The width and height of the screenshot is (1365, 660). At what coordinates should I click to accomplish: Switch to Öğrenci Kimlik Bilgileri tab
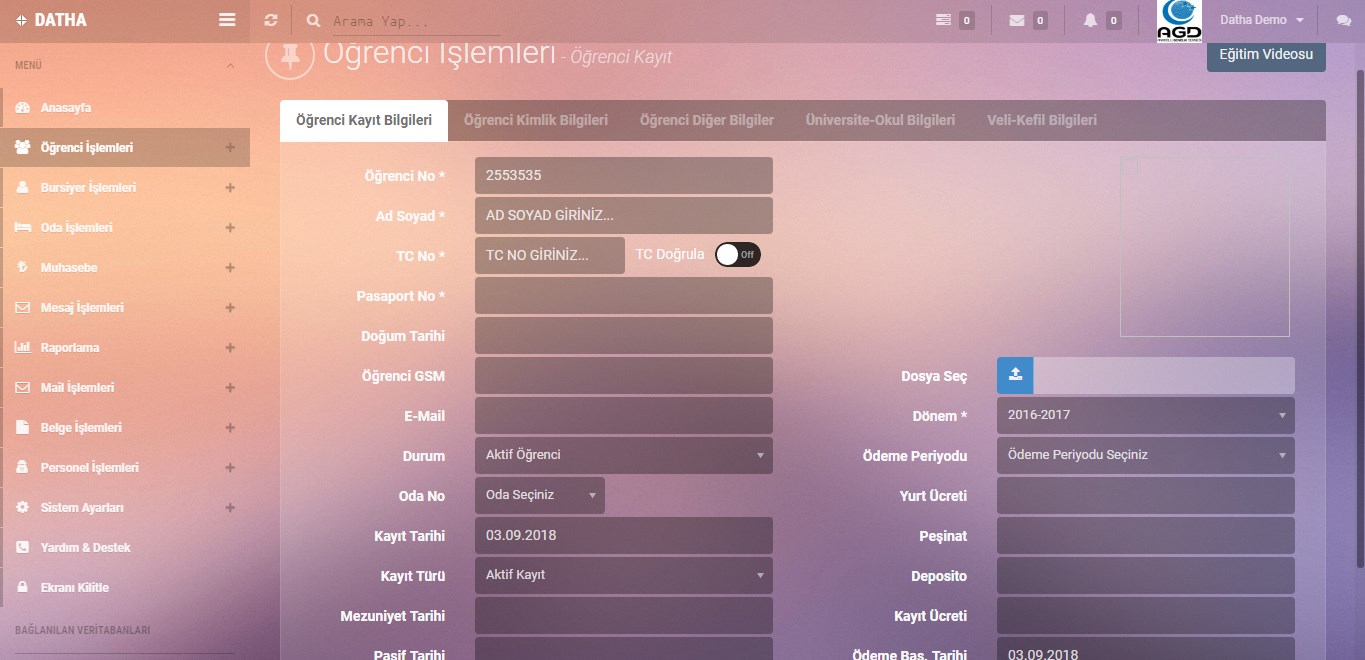point(535,120)
